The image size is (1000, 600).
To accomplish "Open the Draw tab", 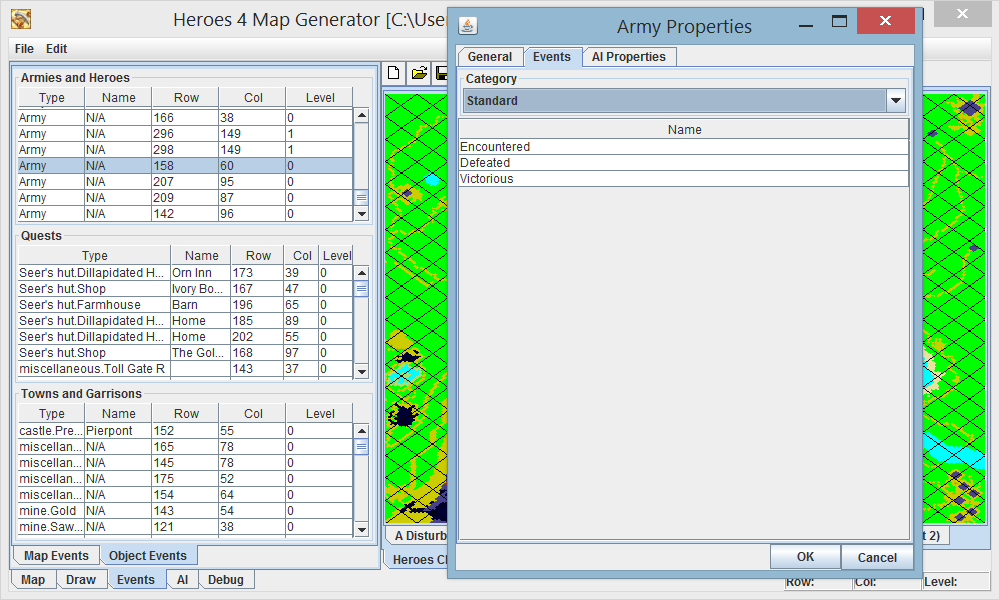I will [81, 580].
